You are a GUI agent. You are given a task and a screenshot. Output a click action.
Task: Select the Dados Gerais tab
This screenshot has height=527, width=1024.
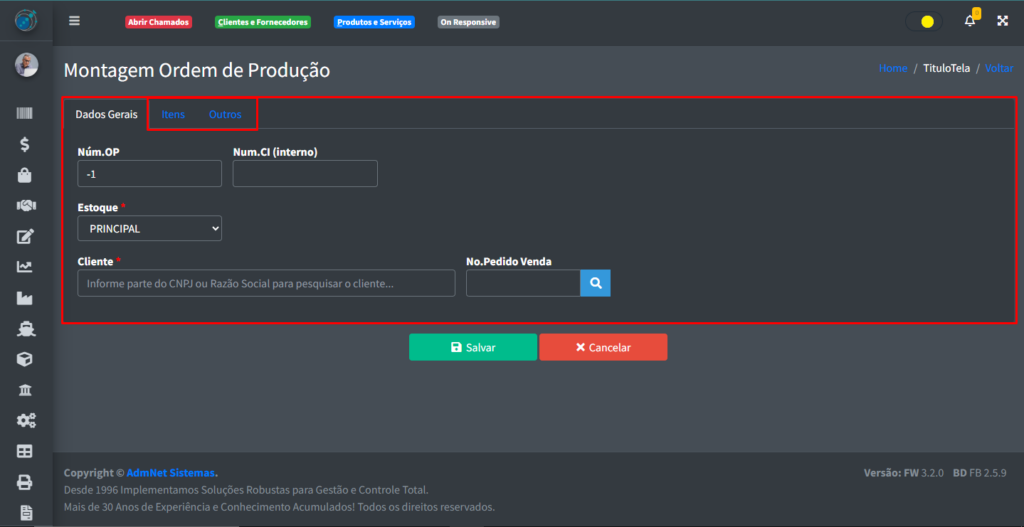coord(106,114)
